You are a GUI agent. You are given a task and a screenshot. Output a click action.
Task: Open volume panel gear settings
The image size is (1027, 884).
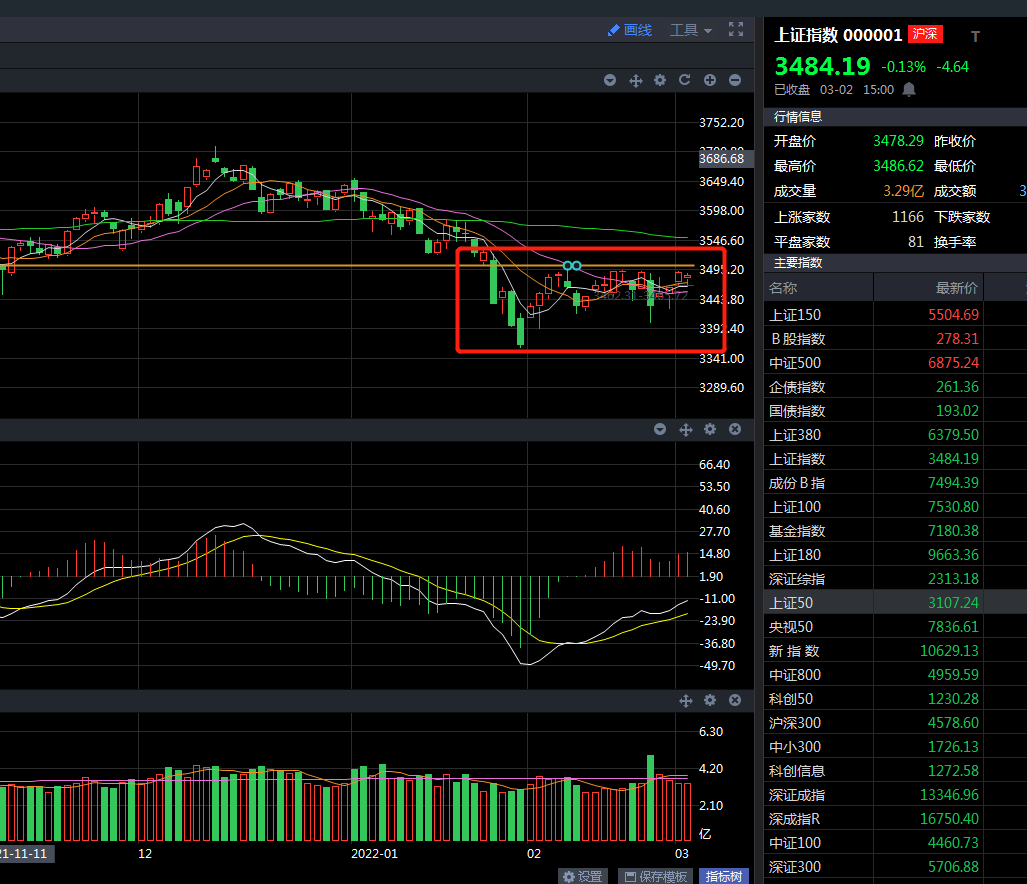[710, 700]
